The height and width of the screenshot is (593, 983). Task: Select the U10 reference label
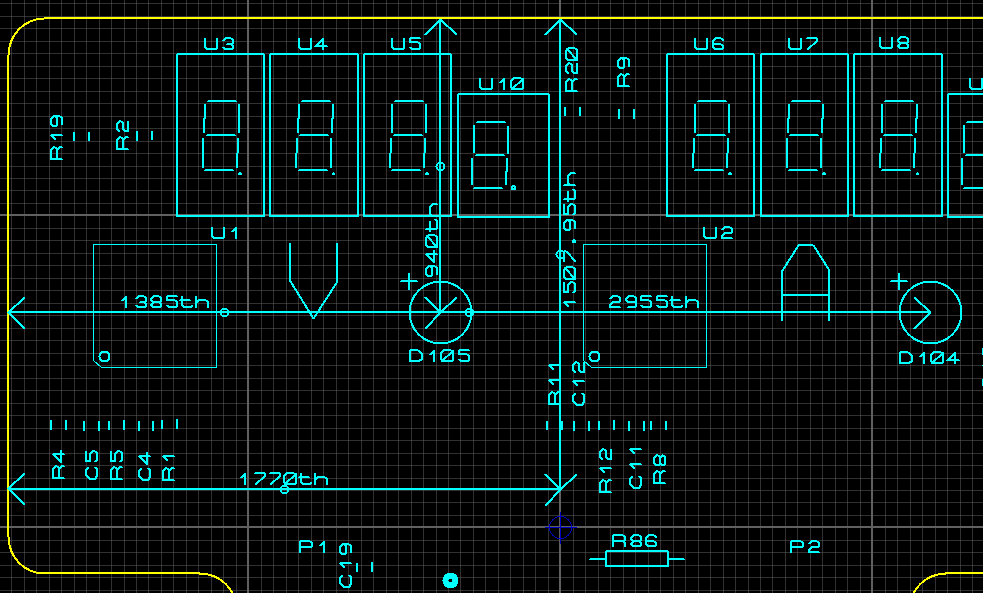coord(502,84)
